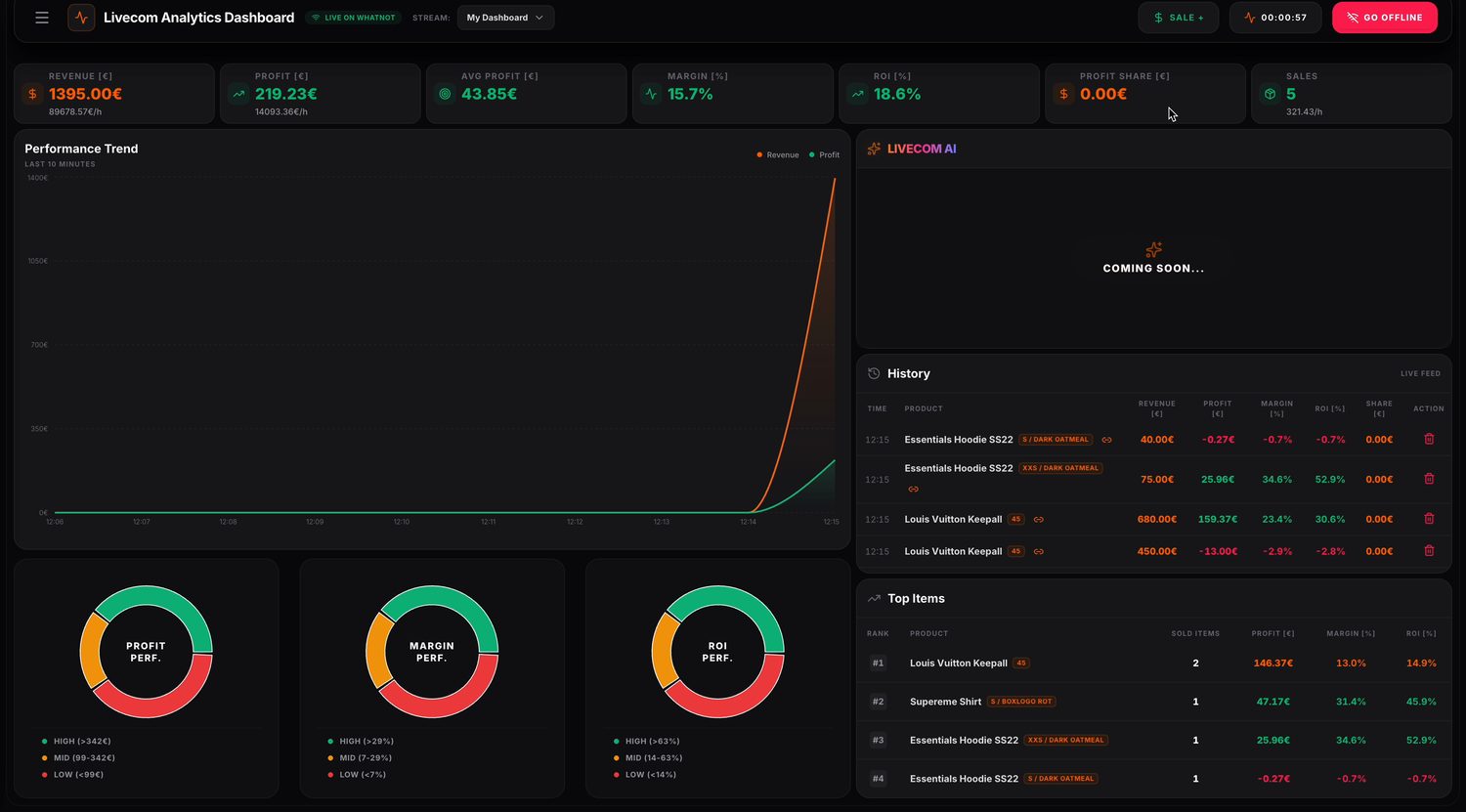Select MID (14-63%) ROI legend entry
The height and width of the screenshot is (812, 1466).
648,757
